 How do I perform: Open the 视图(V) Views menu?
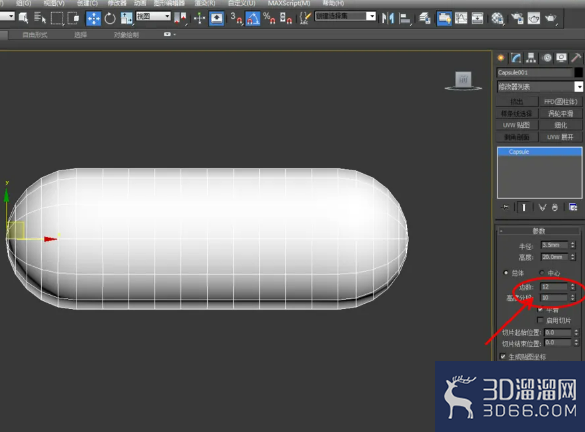click(54, 3)
